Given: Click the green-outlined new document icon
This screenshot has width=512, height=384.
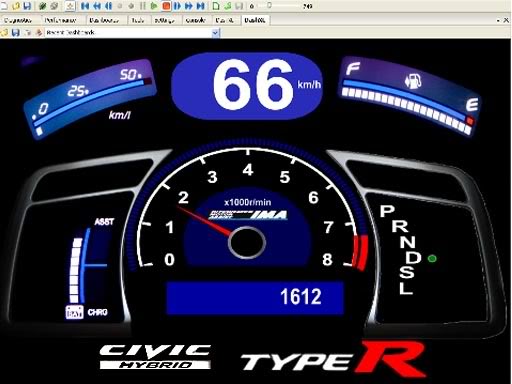Looking at the screenshot, I should pyautogui.click(x=216, y=6).
